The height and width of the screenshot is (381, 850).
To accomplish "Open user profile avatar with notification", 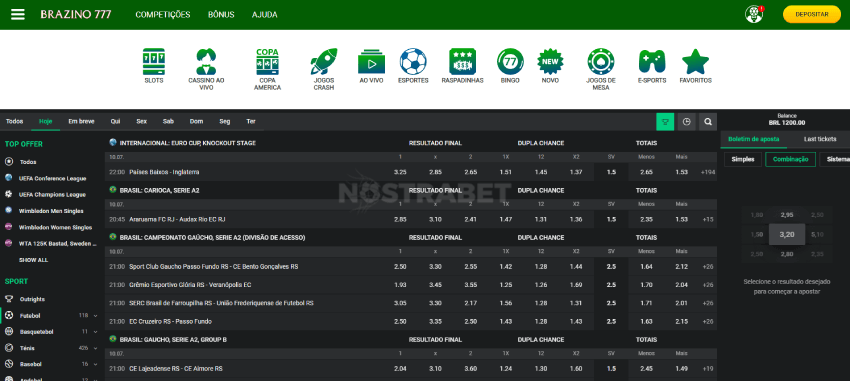I will pos(754,14).
